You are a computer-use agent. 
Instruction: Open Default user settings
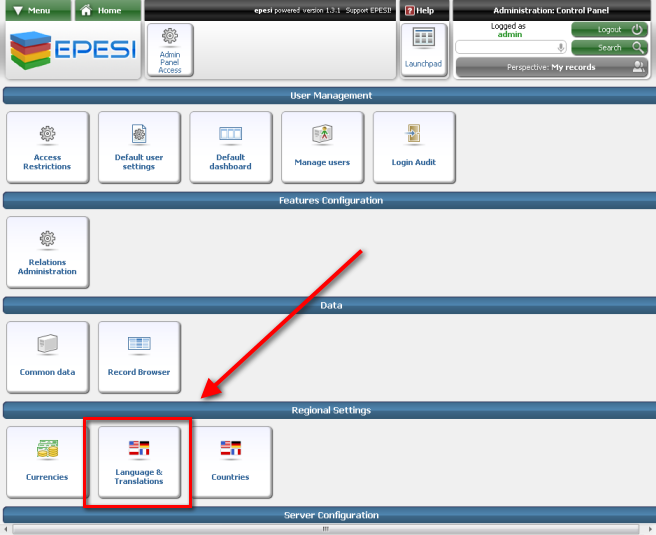click(139, 147)
